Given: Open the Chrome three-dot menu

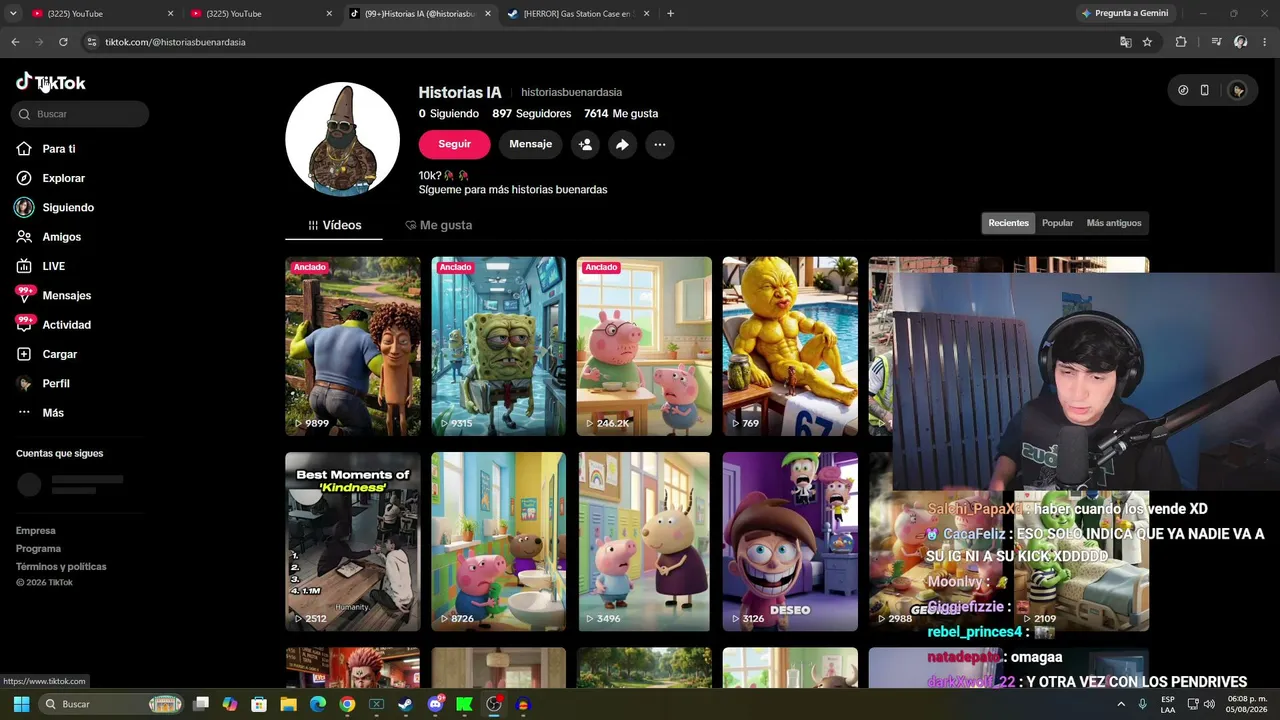Looking at the screenshot, I should pyautogui.click(x=1265, y=42).
